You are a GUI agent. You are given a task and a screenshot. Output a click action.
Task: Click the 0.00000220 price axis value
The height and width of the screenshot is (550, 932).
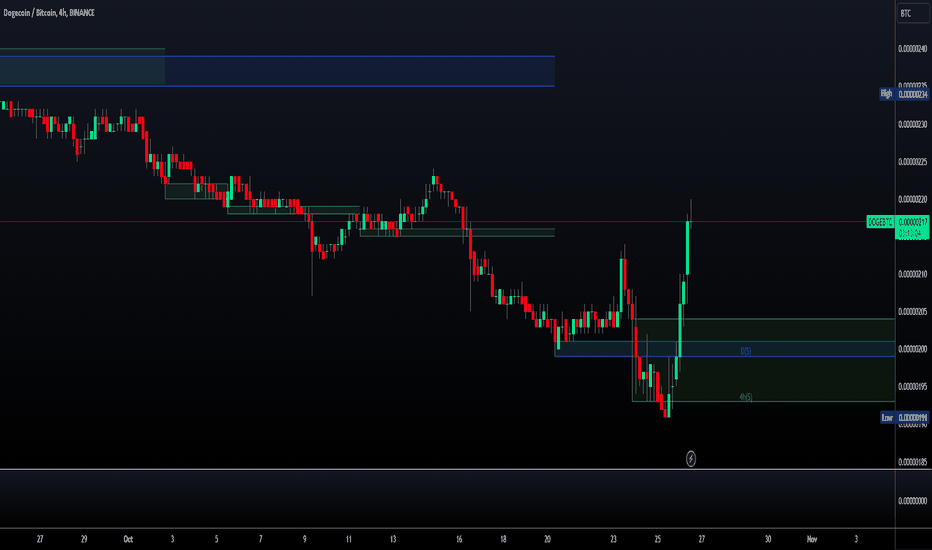tap(912, 199)
